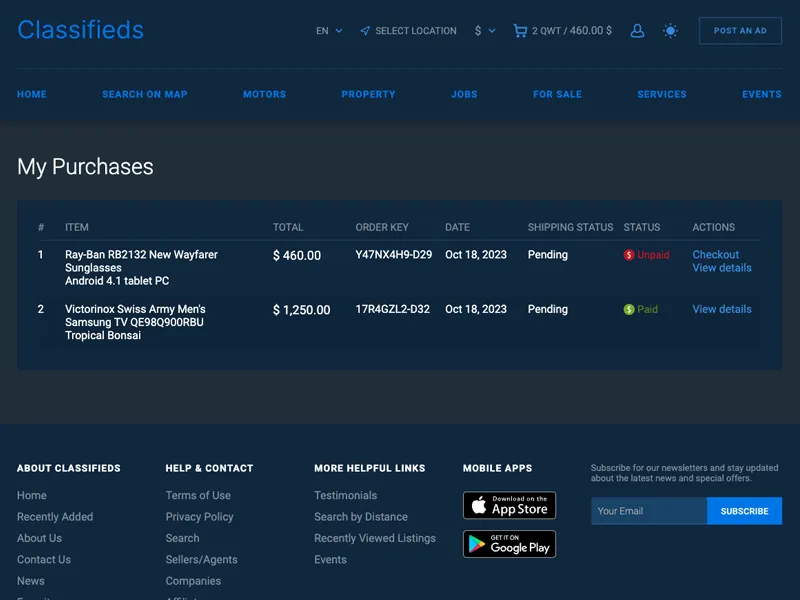Click the Item column header
The height and width of the screenshot is (600, 800).
click(77, 228)
